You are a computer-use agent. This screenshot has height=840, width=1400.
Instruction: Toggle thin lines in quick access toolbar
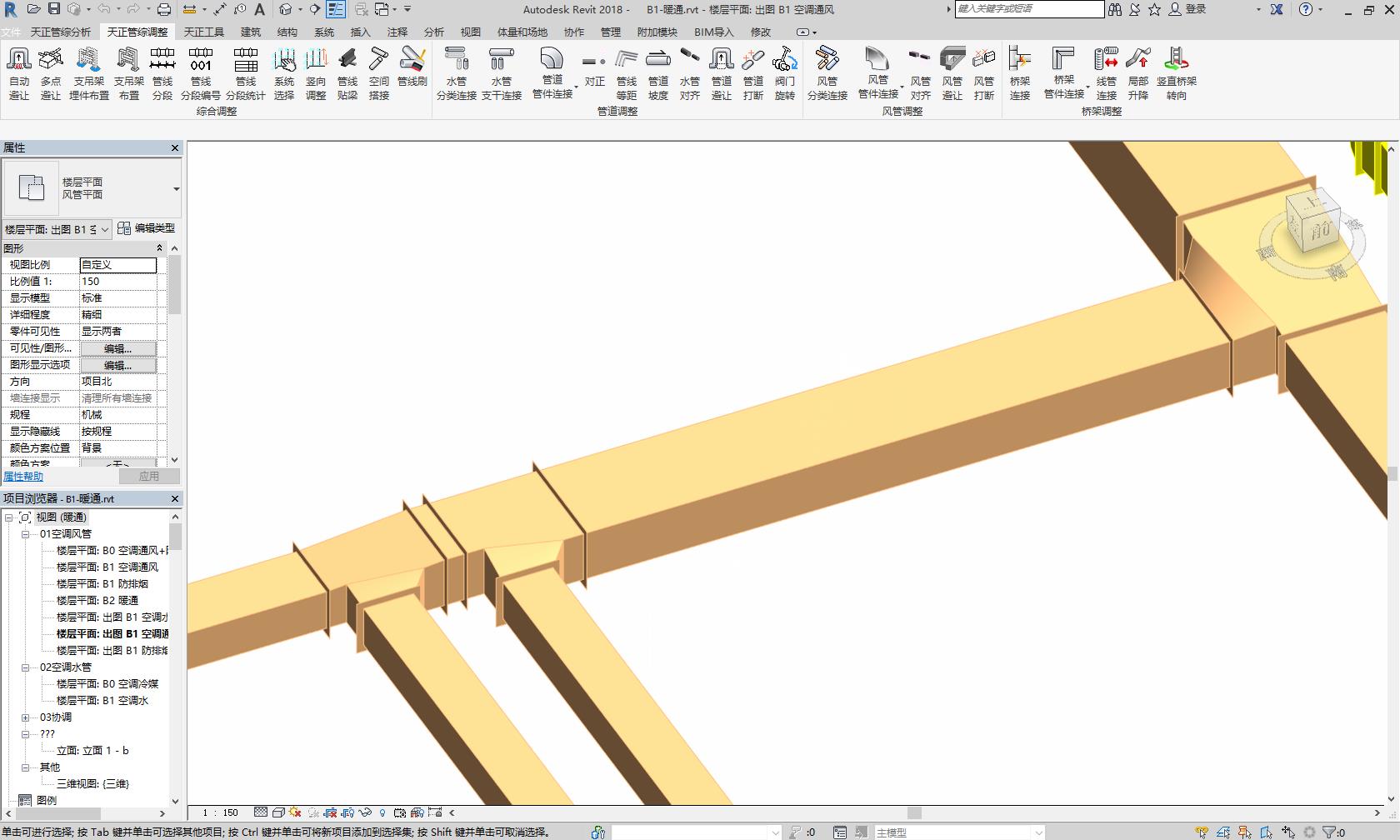point(335,9)
